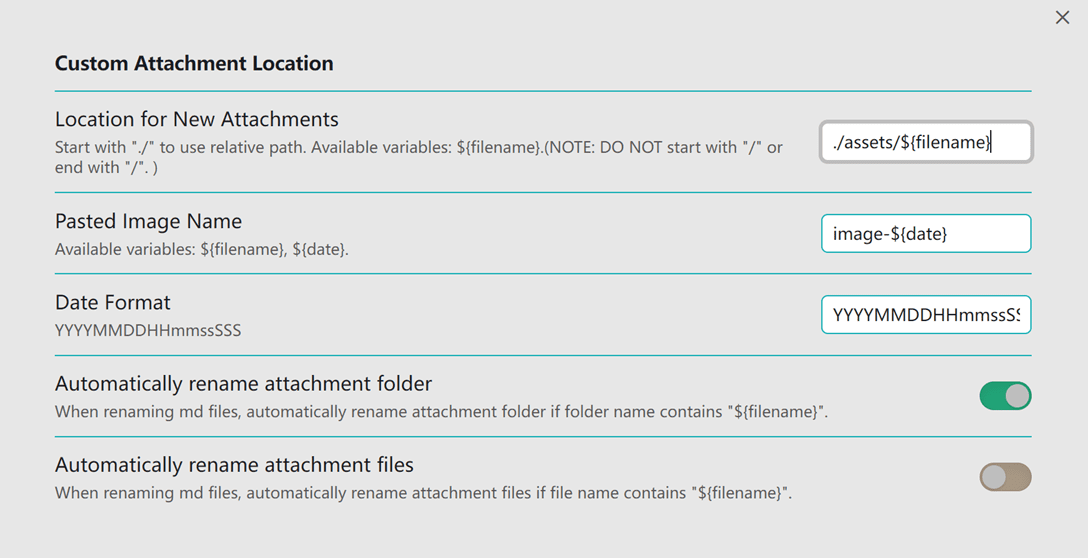Click the YYYYMMDDHHmmssSSS description under Date Format
The height and width of the screenshot is (558, 1088).
point(148,330)
